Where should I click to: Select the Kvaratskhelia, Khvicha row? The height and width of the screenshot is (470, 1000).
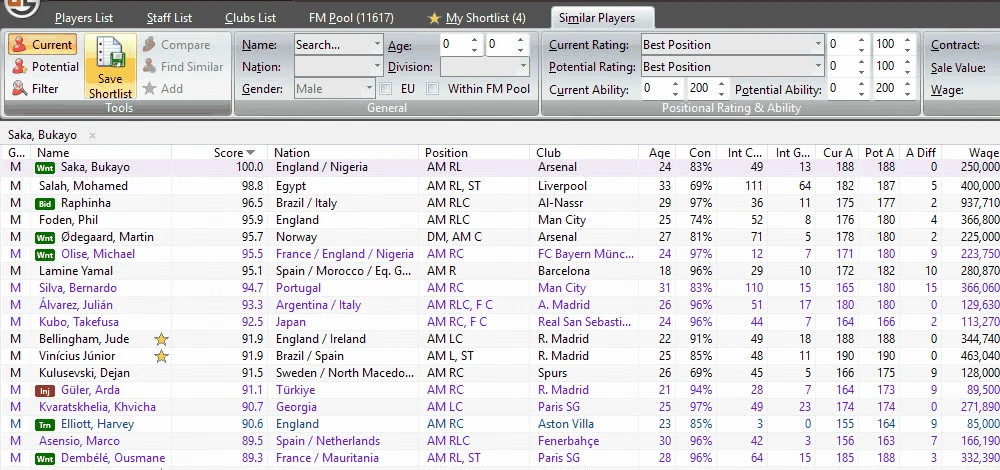tap(500, 407)
